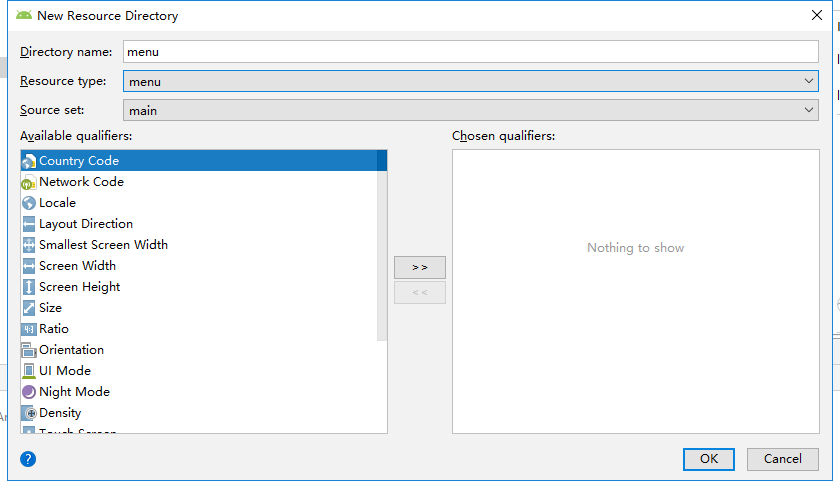Click the Country Code globe icon
840x488 pixels.
[x=29, y=161]
